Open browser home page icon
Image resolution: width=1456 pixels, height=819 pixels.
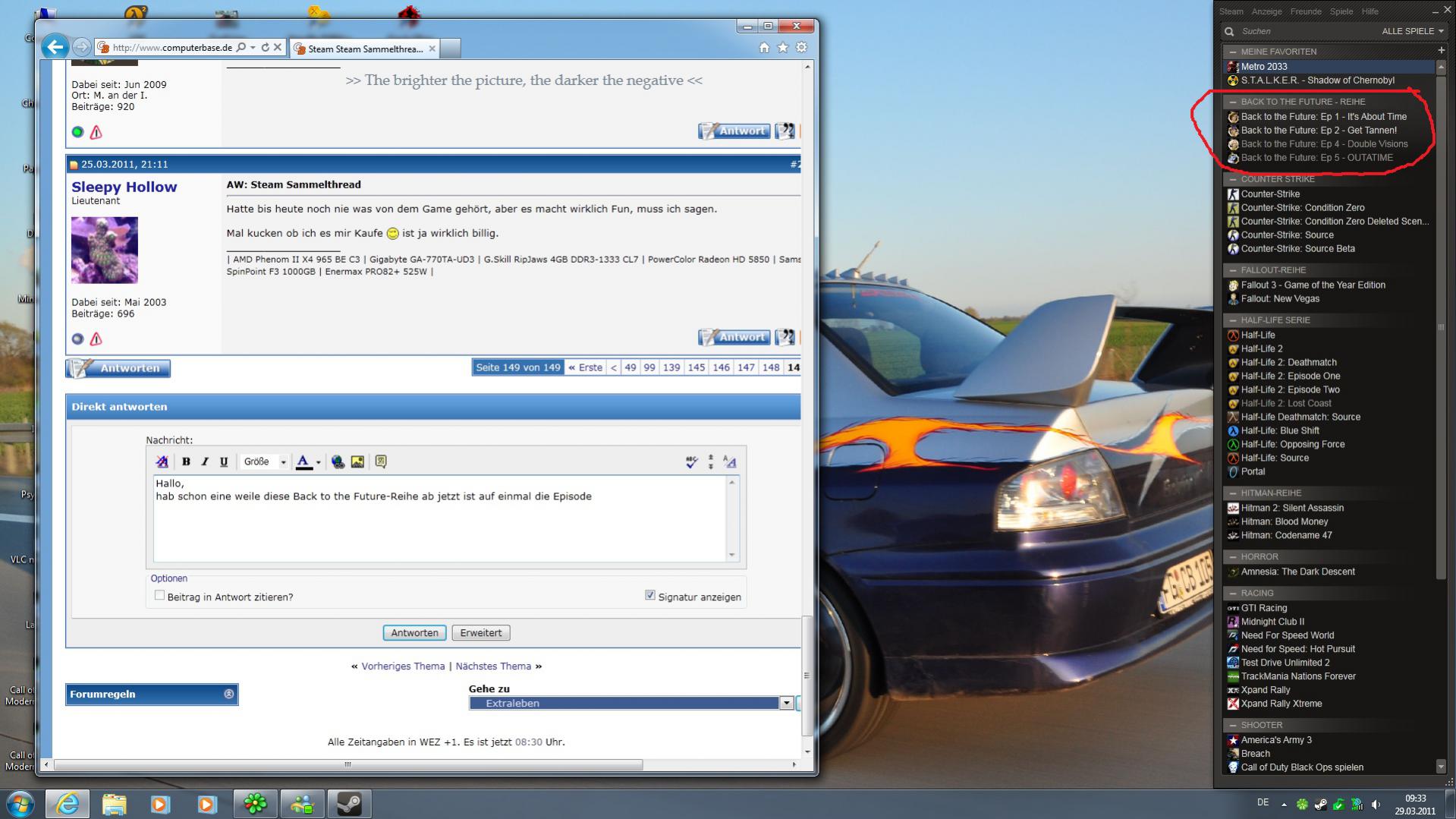tap(764, 47)
